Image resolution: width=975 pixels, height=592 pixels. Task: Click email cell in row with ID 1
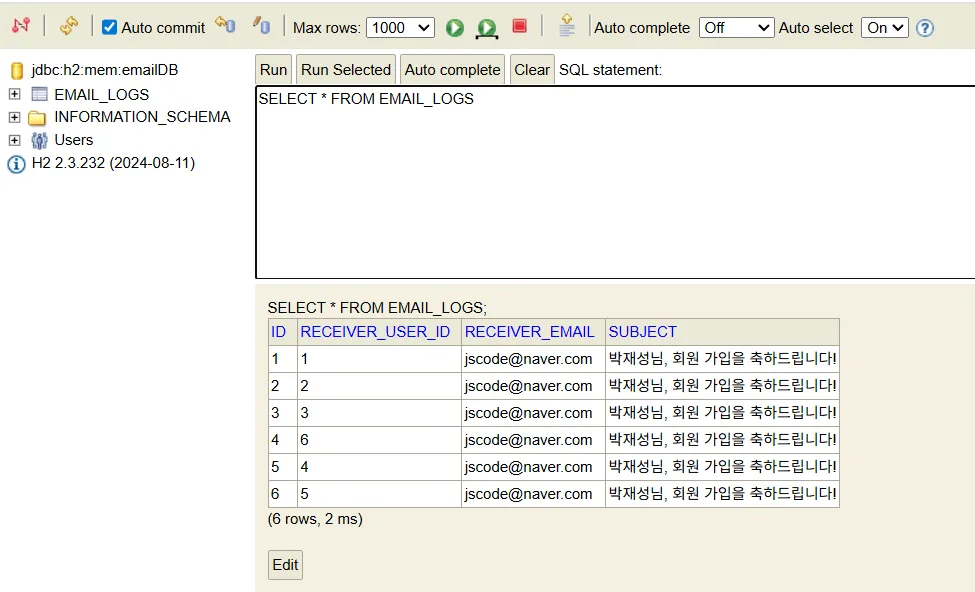pyautogui.click(x=533, y=359)
